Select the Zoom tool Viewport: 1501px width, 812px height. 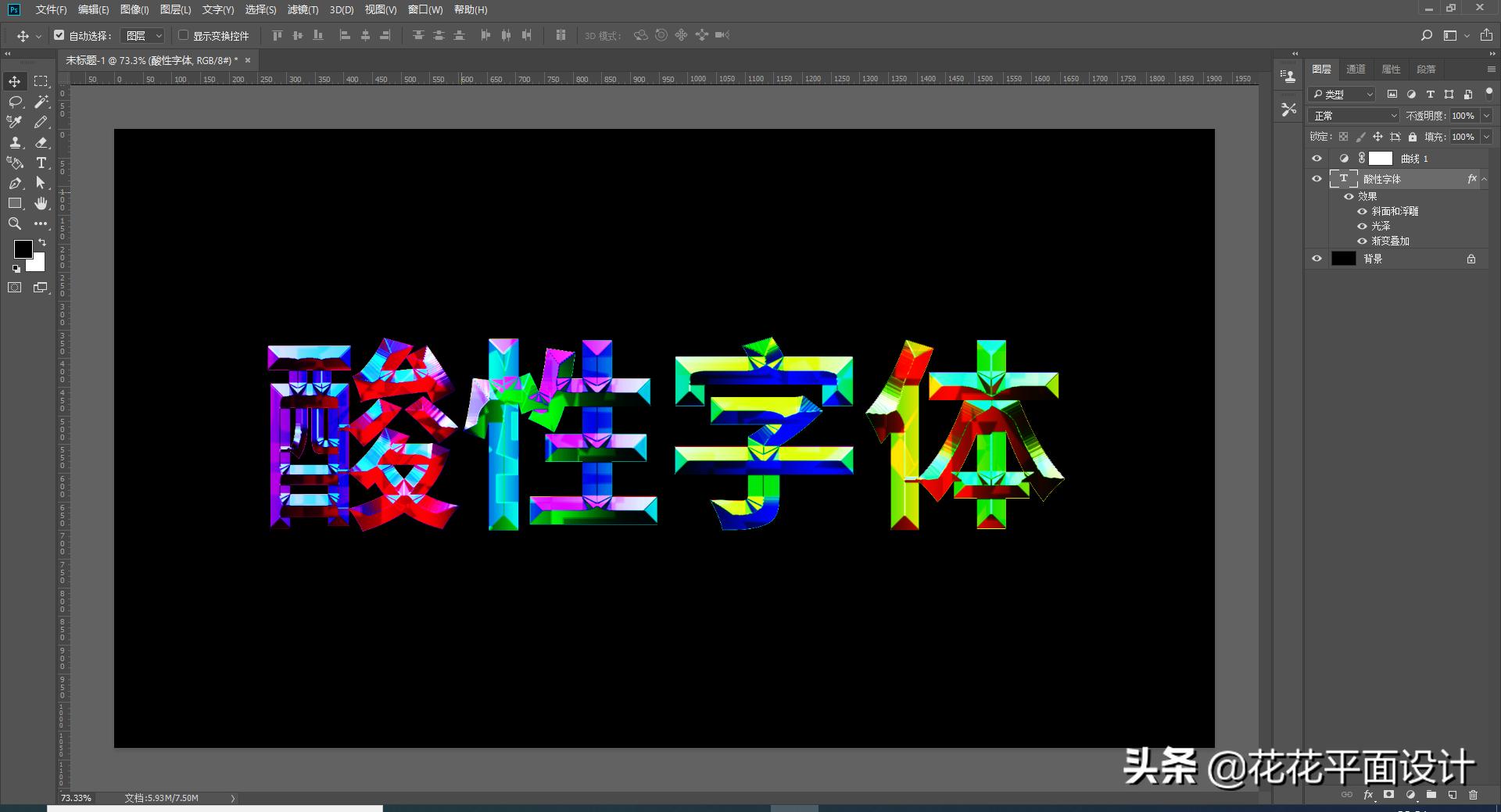point(14,224)
